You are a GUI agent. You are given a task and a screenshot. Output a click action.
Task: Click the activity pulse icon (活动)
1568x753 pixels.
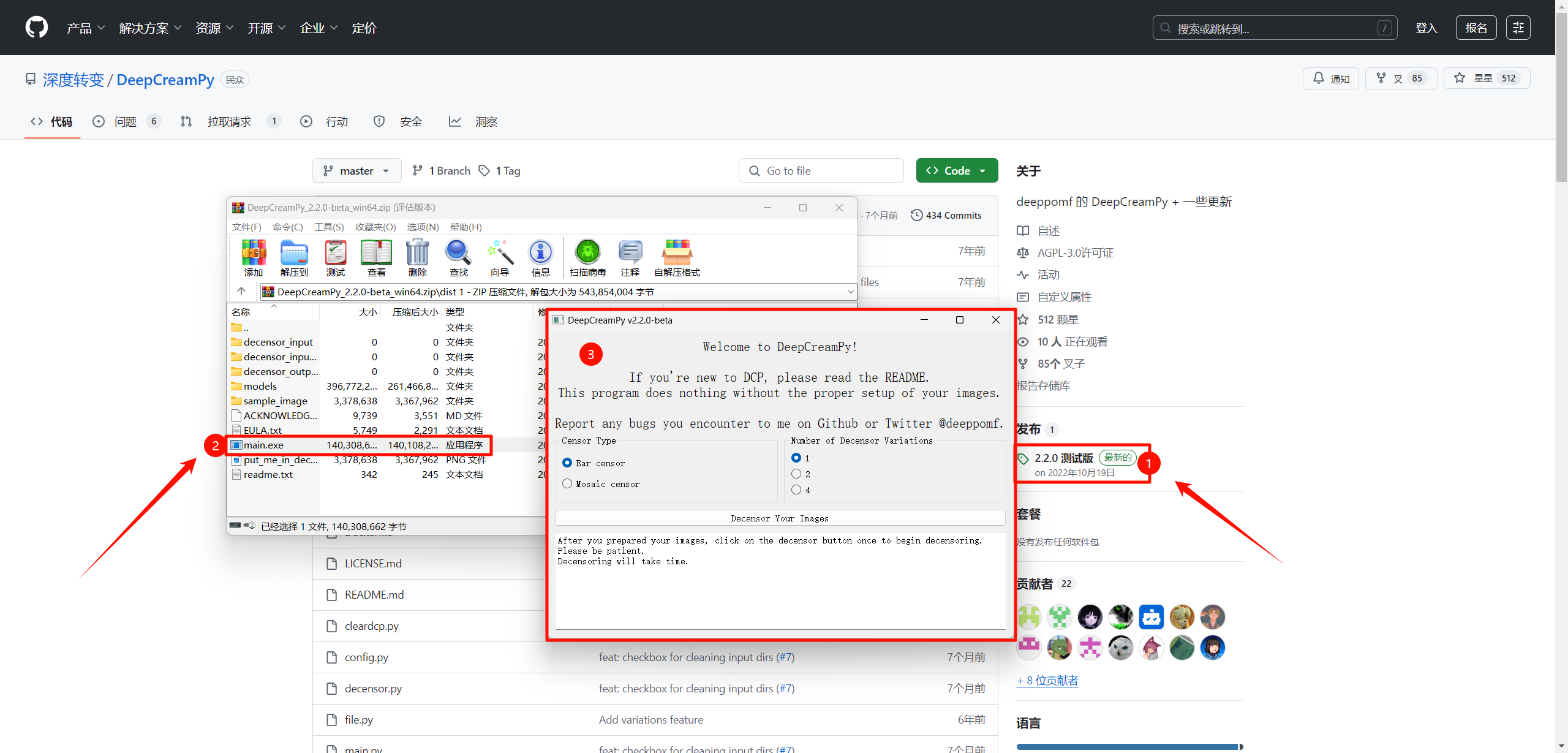[1023, 275]
